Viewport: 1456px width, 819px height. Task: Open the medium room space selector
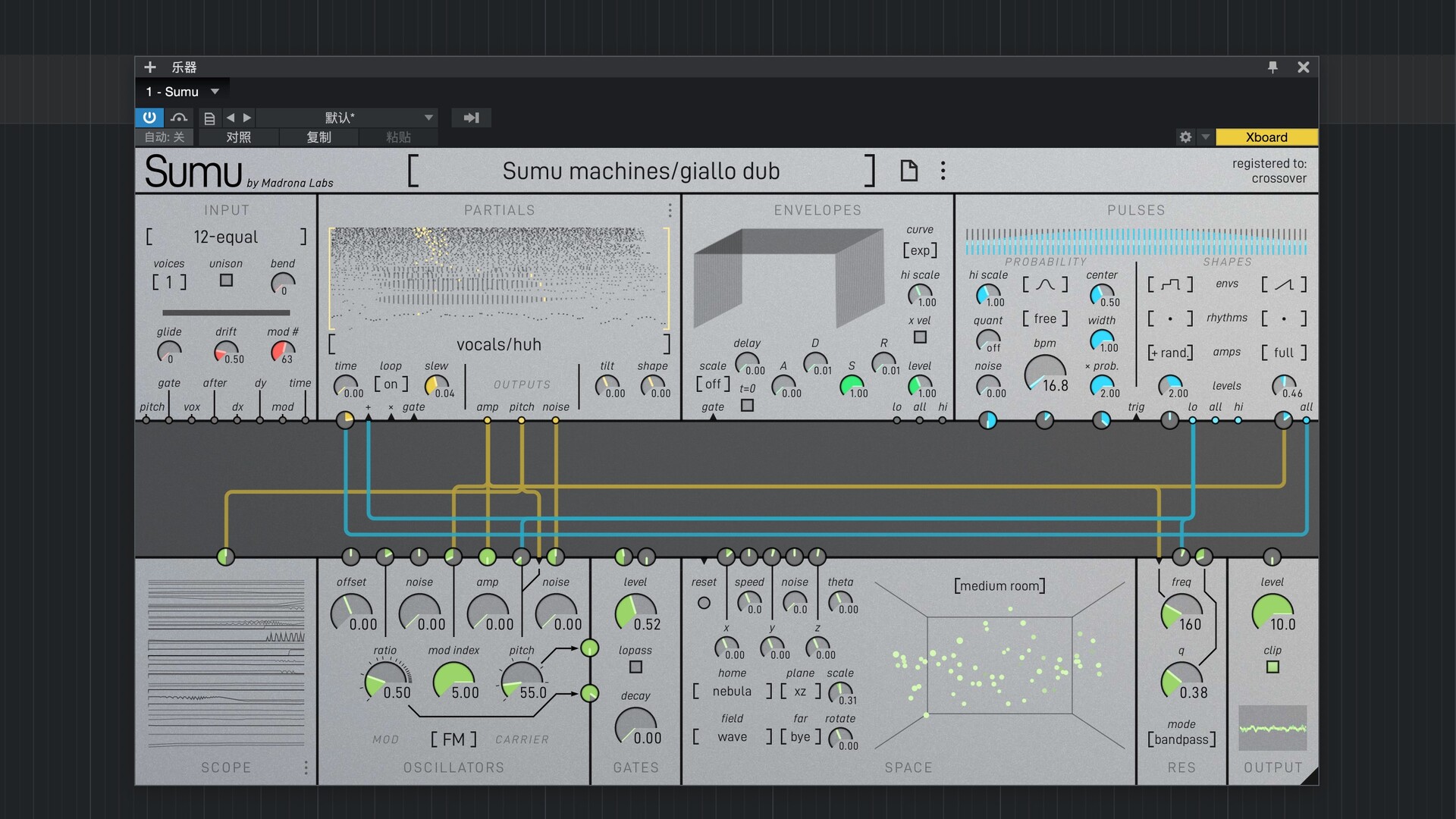(999, 585)
